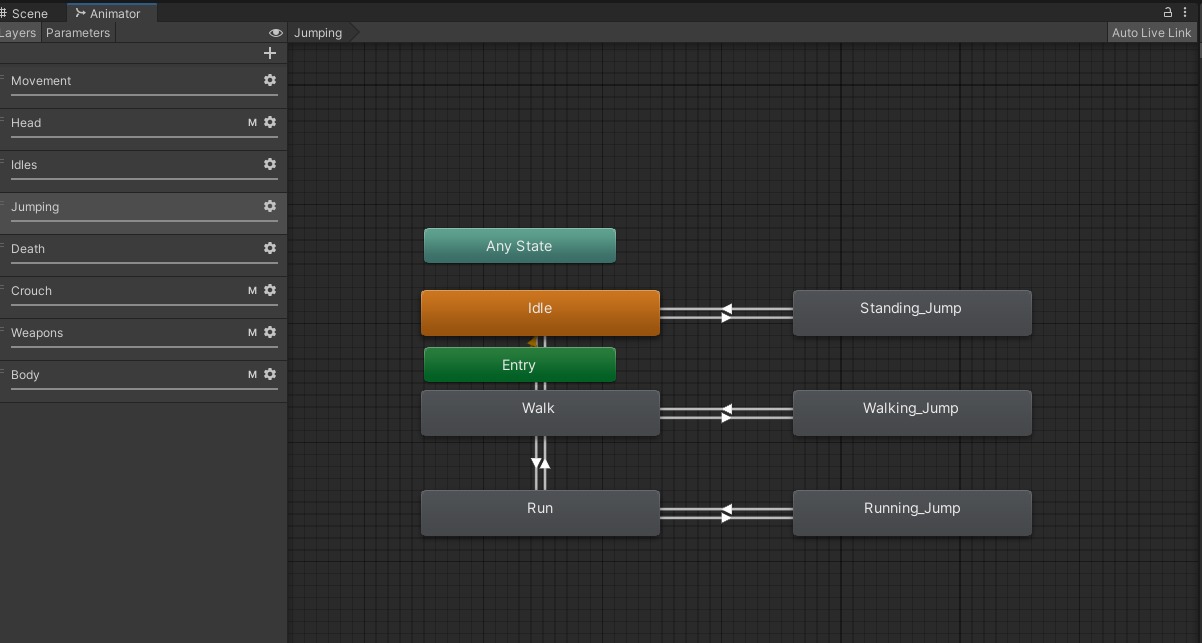Open the Layers tab
1202x643 pixels.
click(x=19, y=33)
